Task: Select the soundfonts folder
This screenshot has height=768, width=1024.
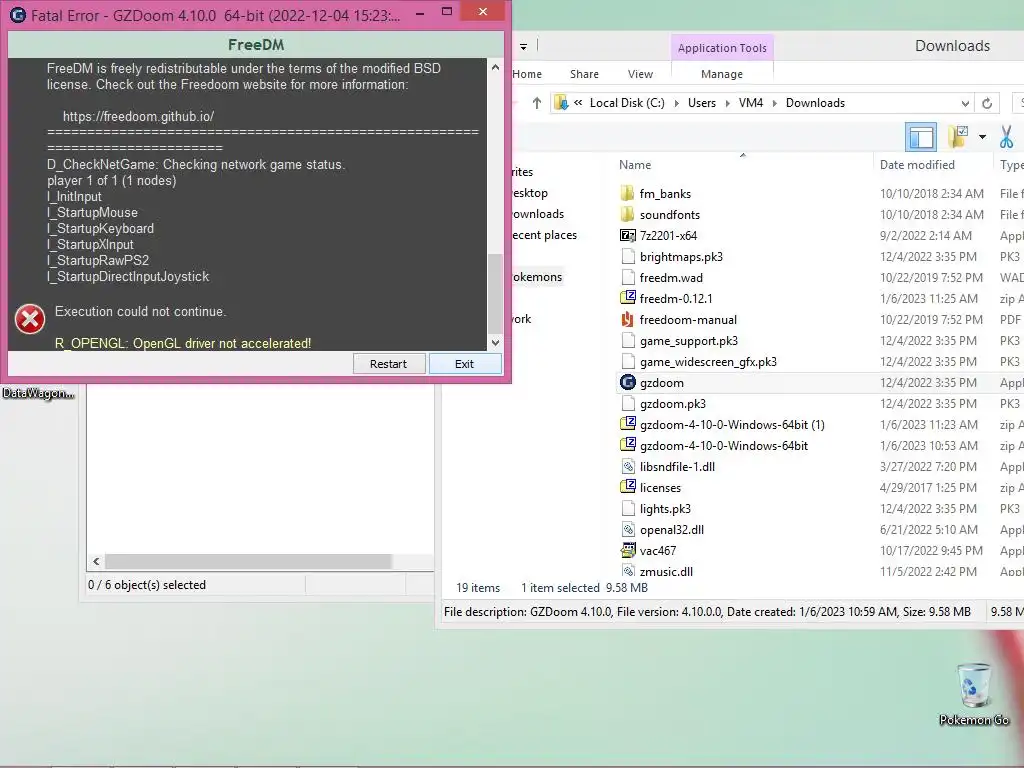Action: pos(669,215)
